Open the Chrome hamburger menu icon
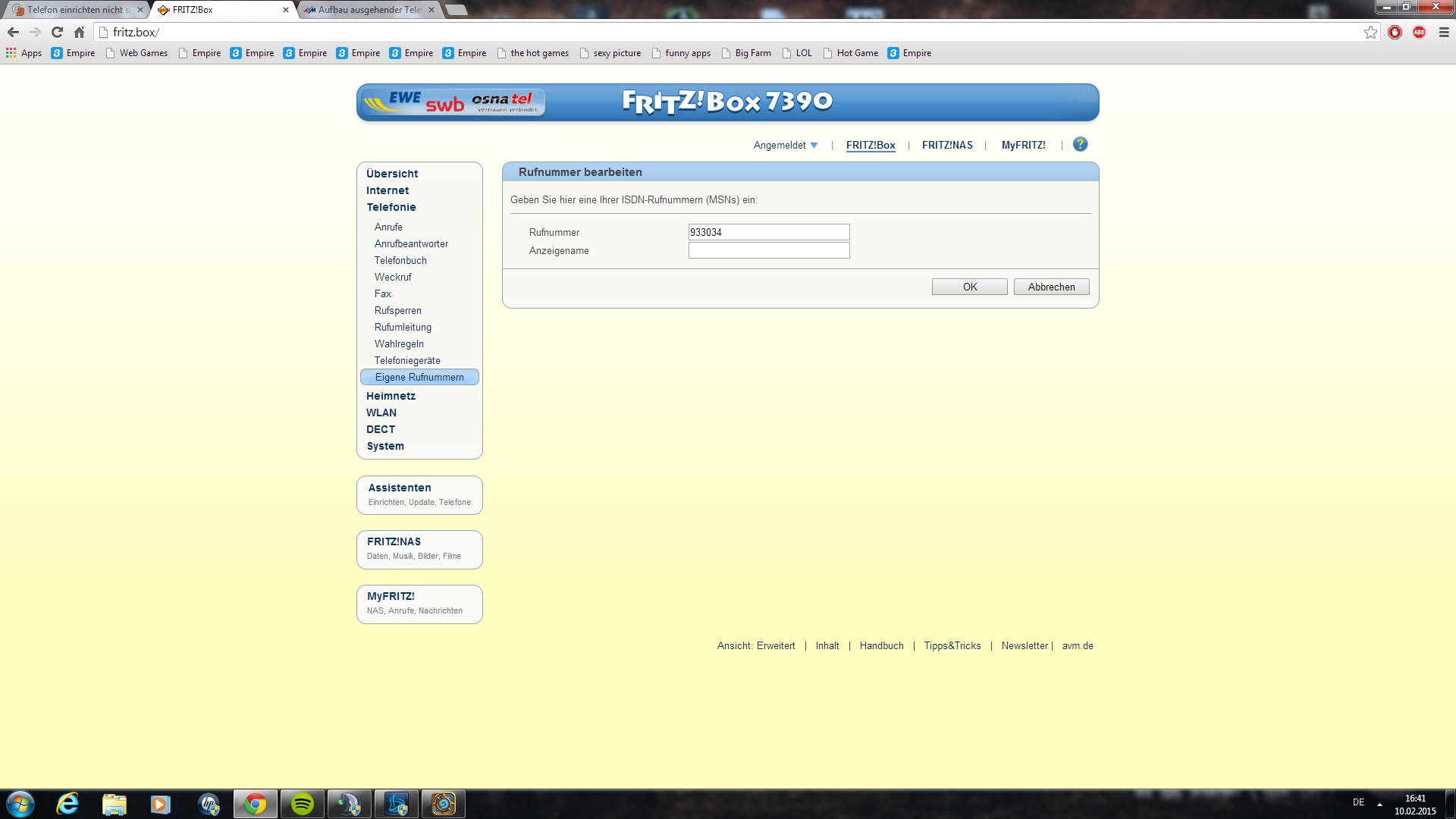This screenshot has height=819, width=1456. [1444, 32]
